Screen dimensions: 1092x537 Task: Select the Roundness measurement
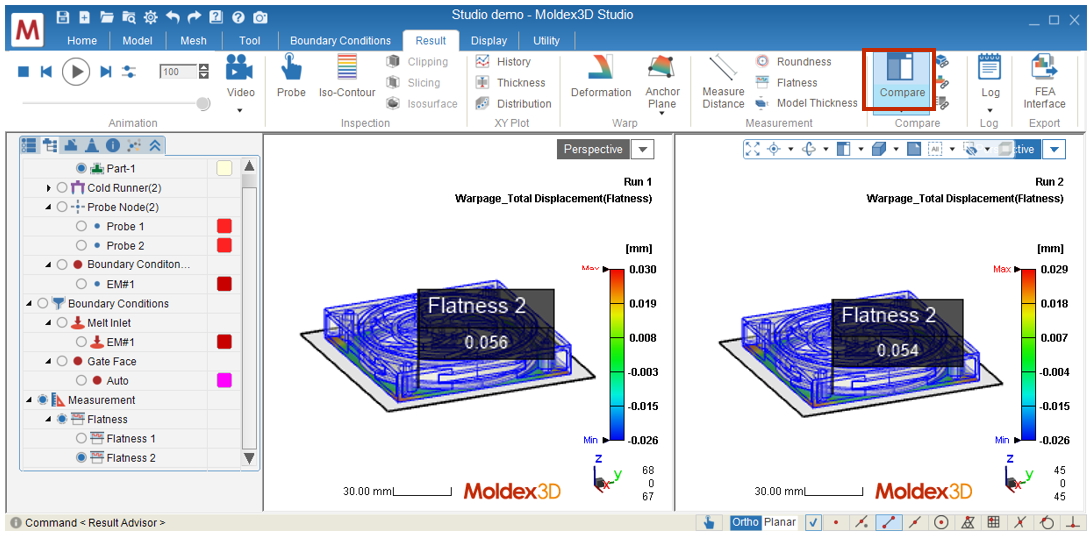pyautogui.click(x=794, y=61)
